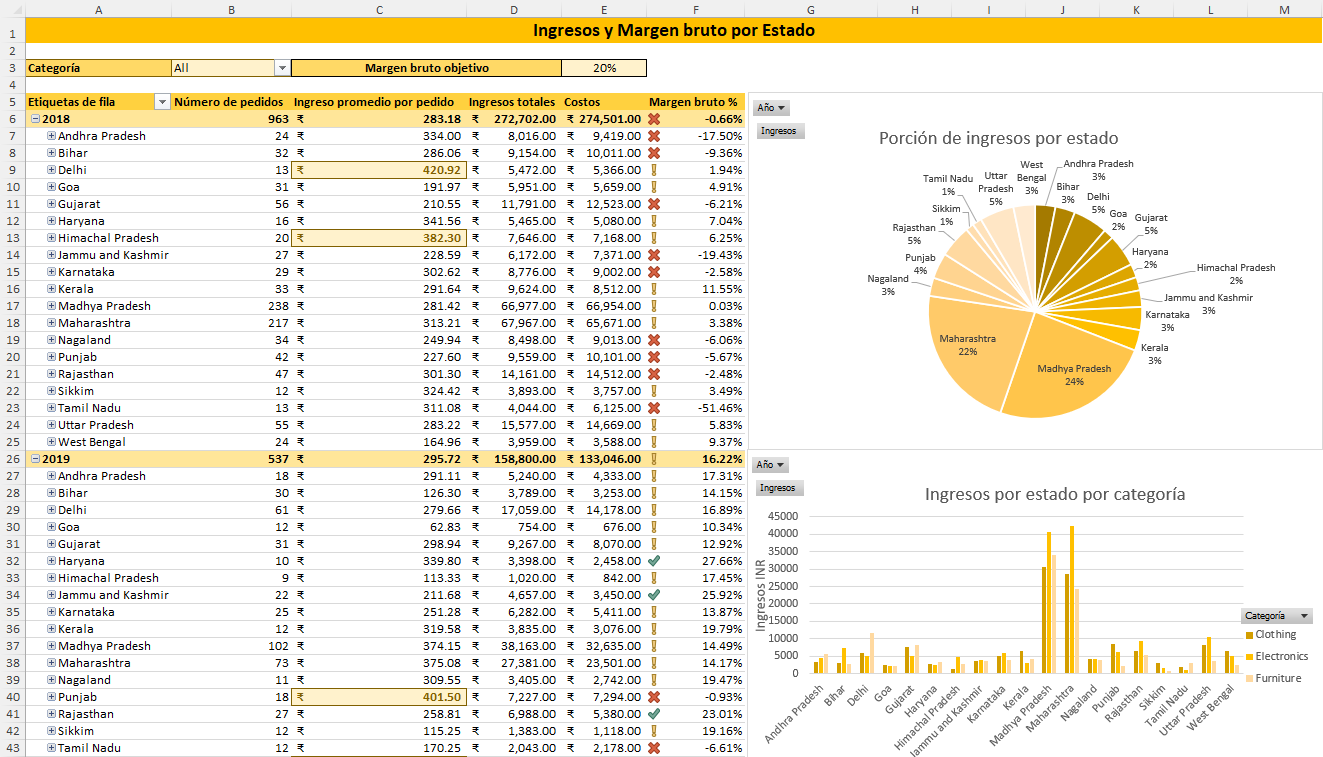Image resolution: width=1323 pixels, height=757 pixels.
Task: Select the red X icon for 2018 total
Action: [x=654, y=119]
